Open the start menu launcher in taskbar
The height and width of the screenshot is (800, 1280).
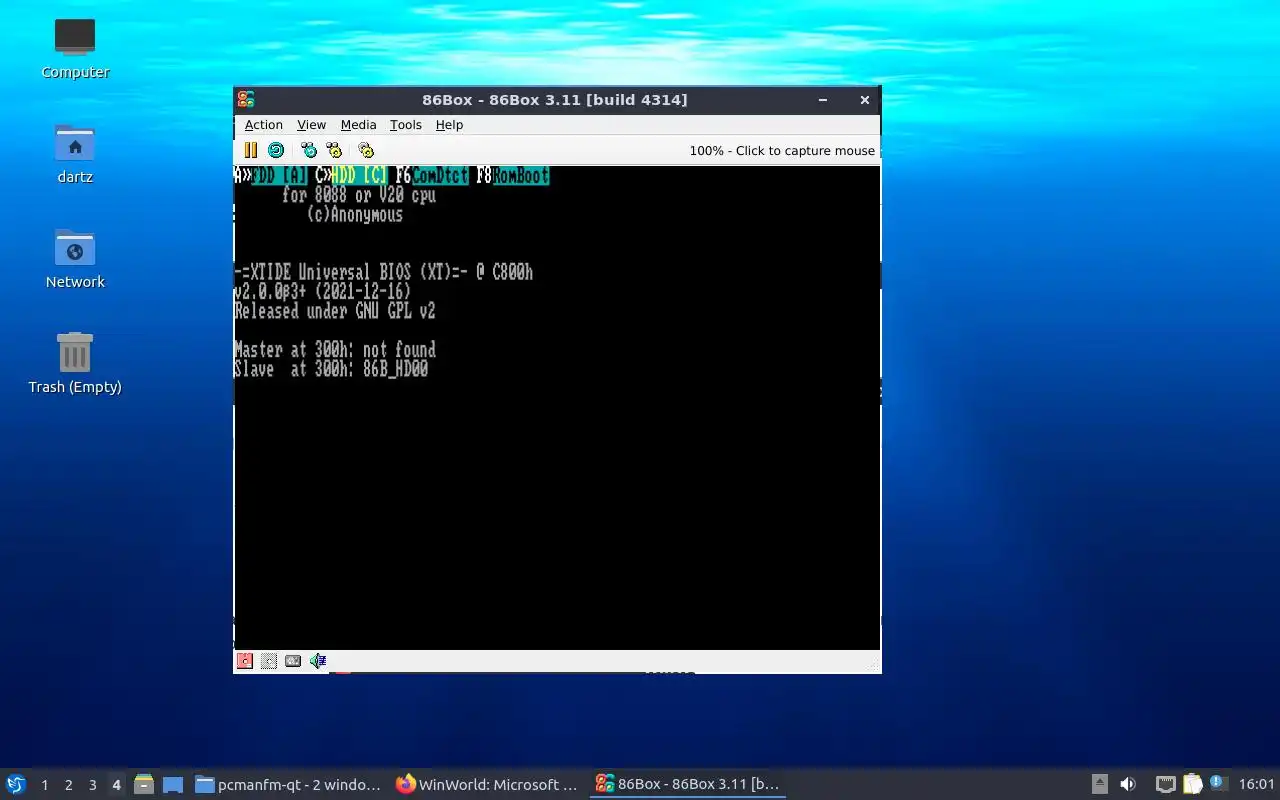16,784
